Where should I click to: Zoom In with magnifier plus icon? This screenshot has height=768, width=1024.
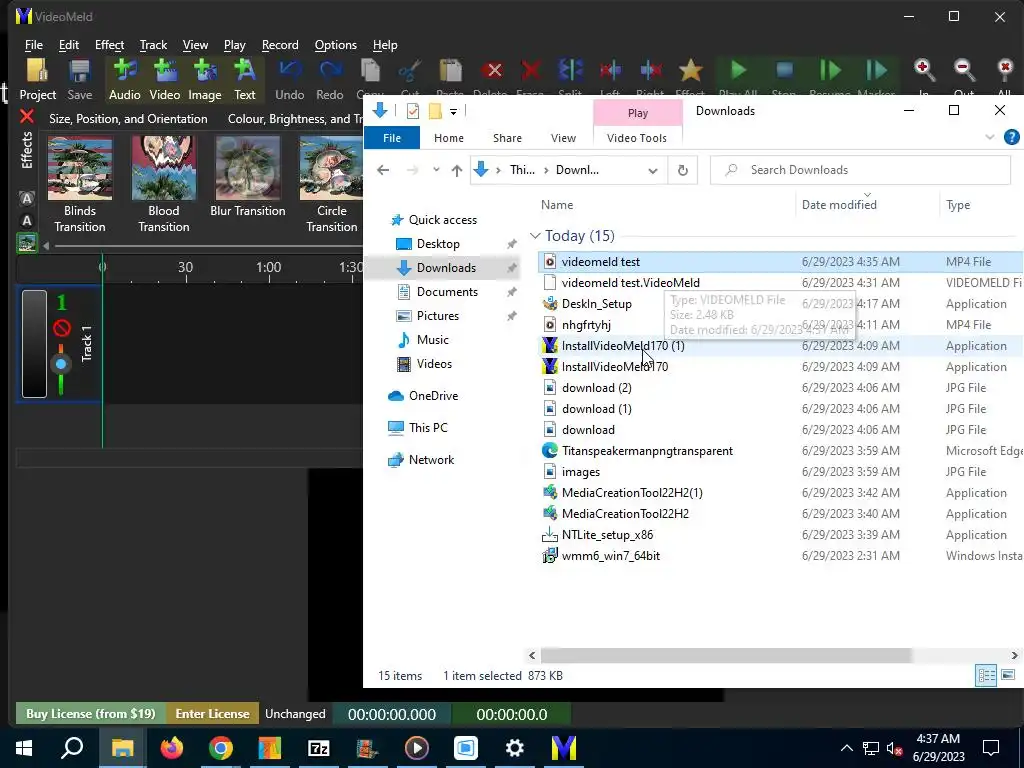point(924,71)
